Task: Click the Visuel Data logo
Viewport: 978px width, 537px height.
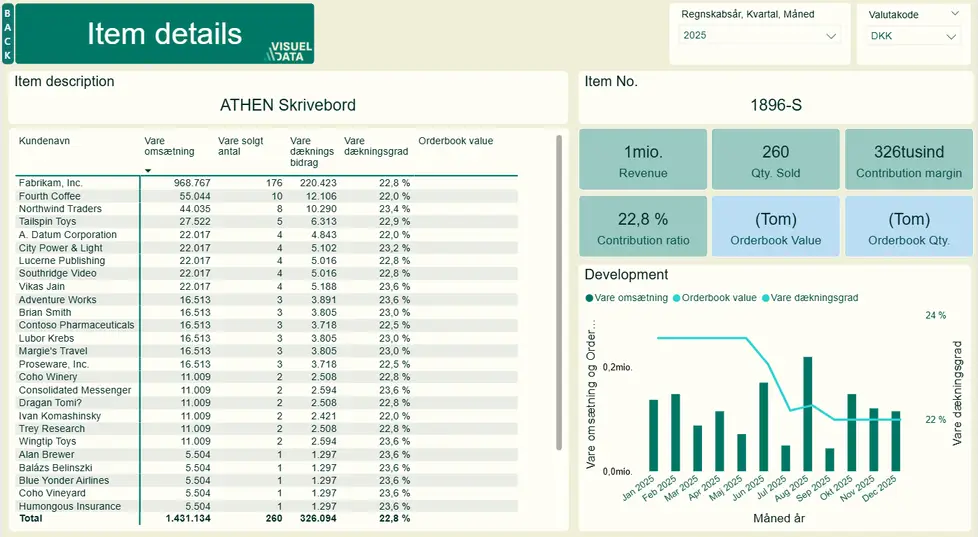Action: pyautogui.click(x=290, y=51)
